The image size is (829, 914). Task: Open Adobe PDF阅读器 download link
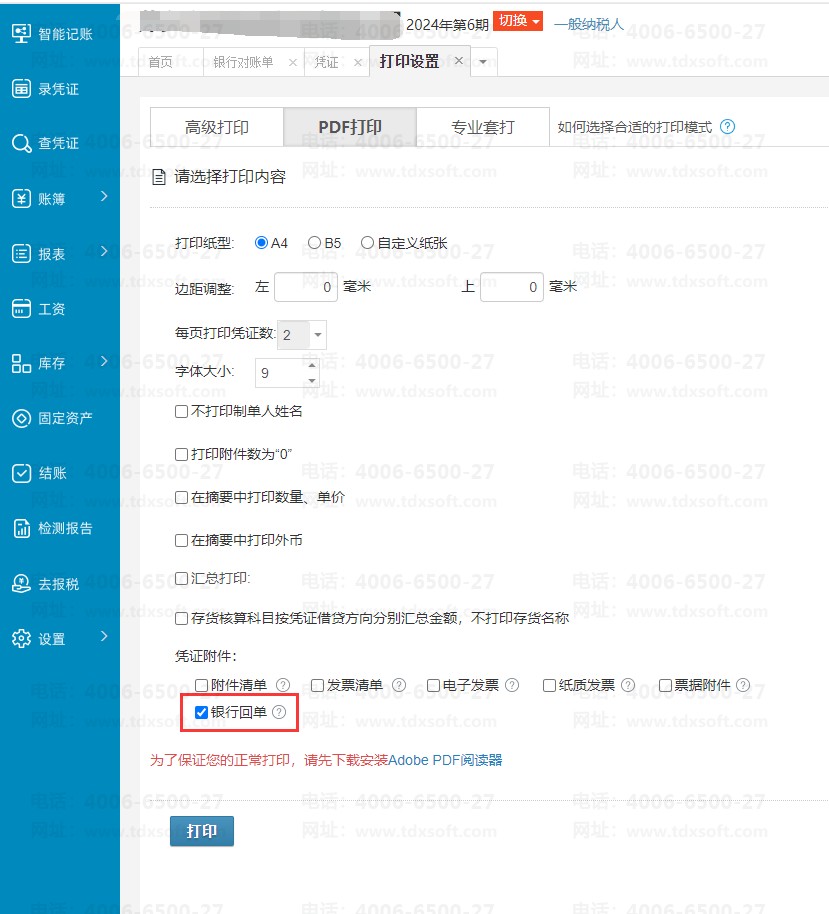(x=445, y=760)
